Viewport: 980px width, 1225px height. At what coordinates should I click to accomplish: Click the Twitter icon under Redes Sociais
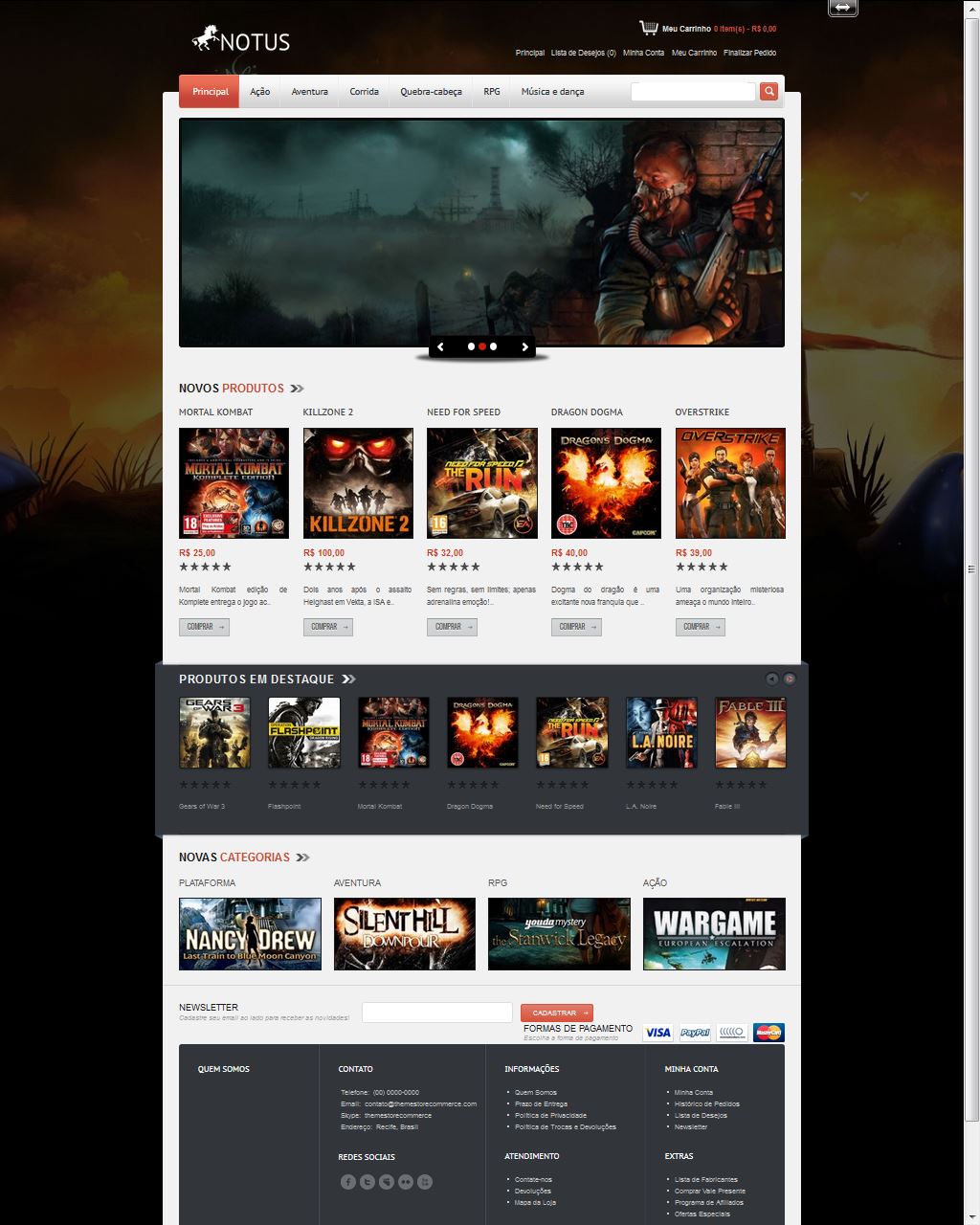[367, 1181]
